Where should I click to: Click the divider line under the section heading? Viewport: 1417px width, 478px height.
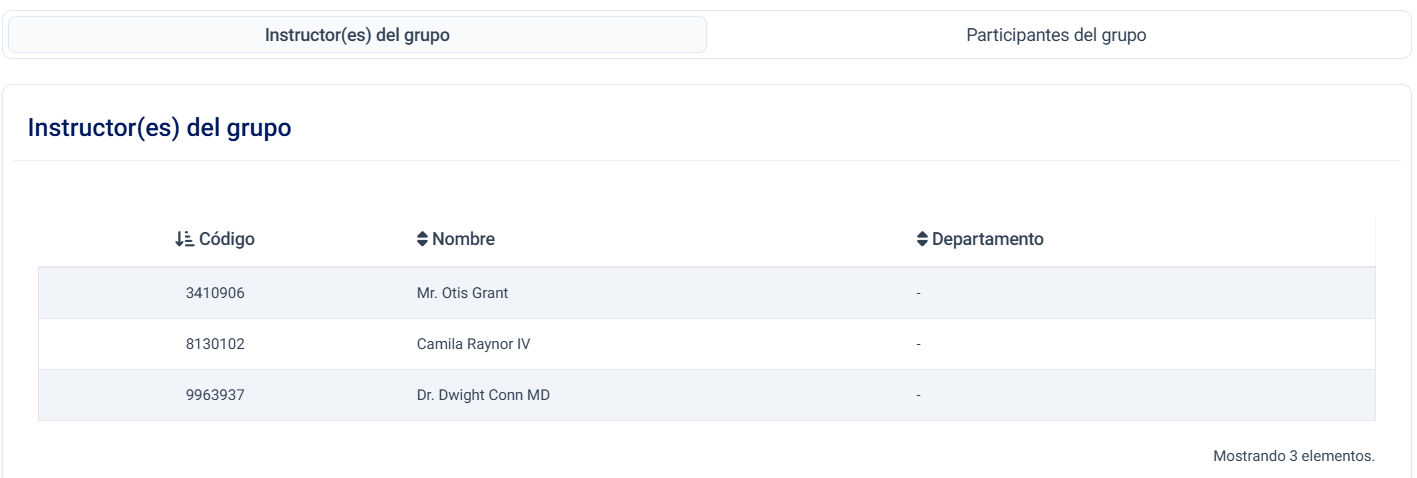[706, 160]
